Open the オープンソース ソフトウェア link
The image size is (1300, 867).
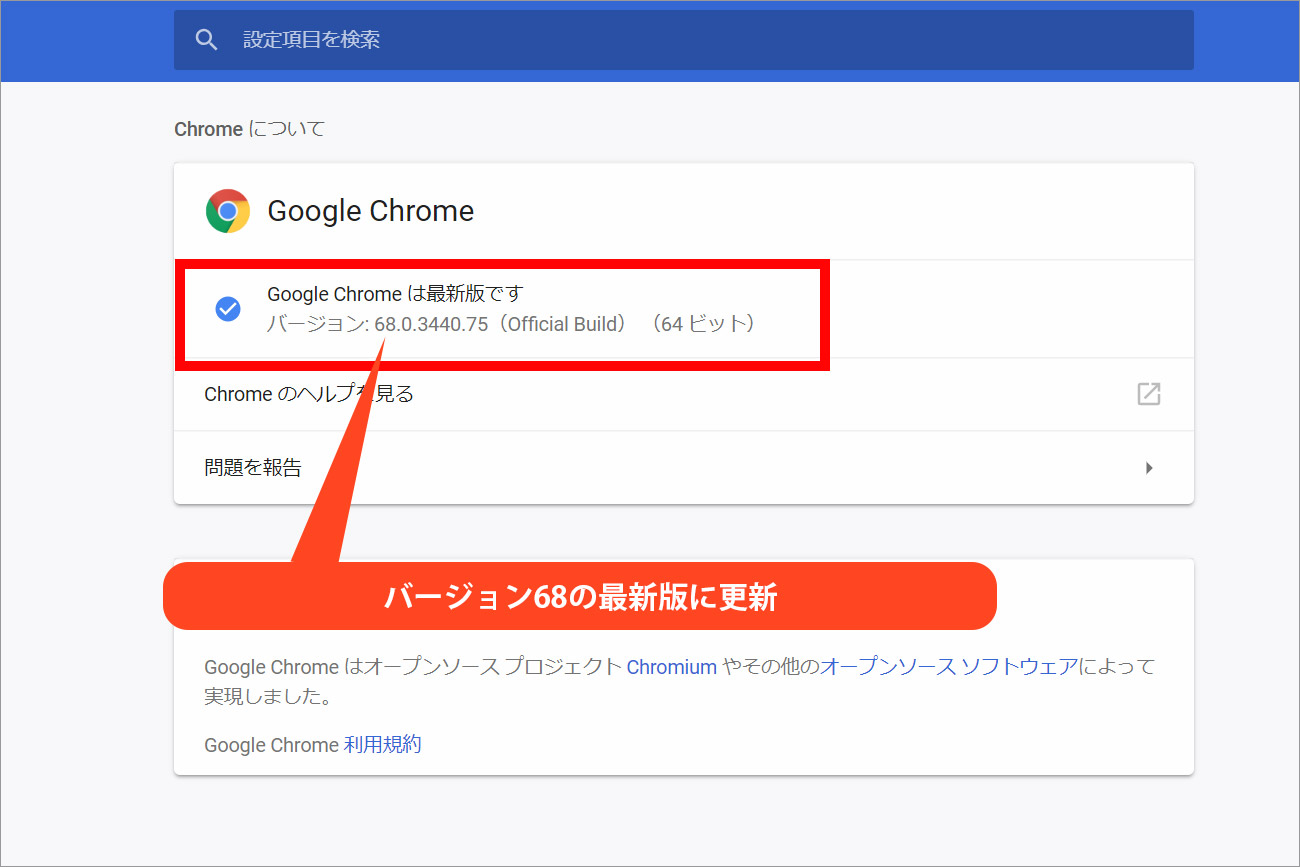(x=949, y=667)
